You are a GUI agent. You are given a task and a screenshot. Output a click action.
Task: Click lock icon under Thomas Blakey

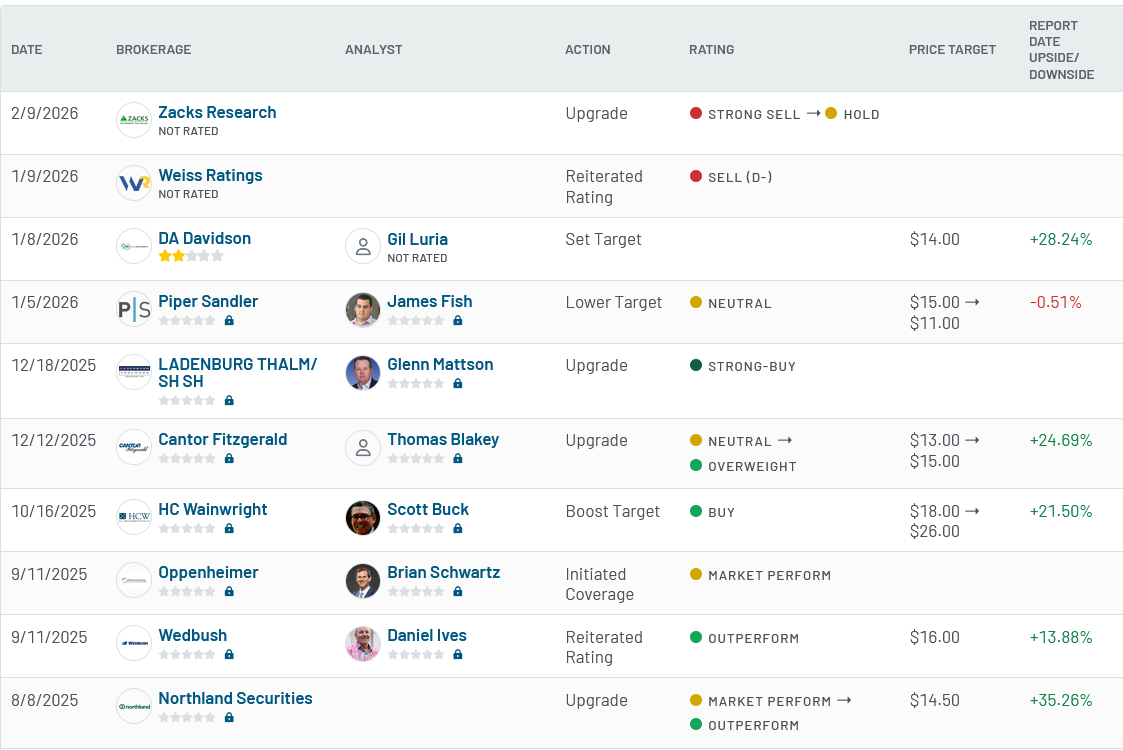[458, 458]
